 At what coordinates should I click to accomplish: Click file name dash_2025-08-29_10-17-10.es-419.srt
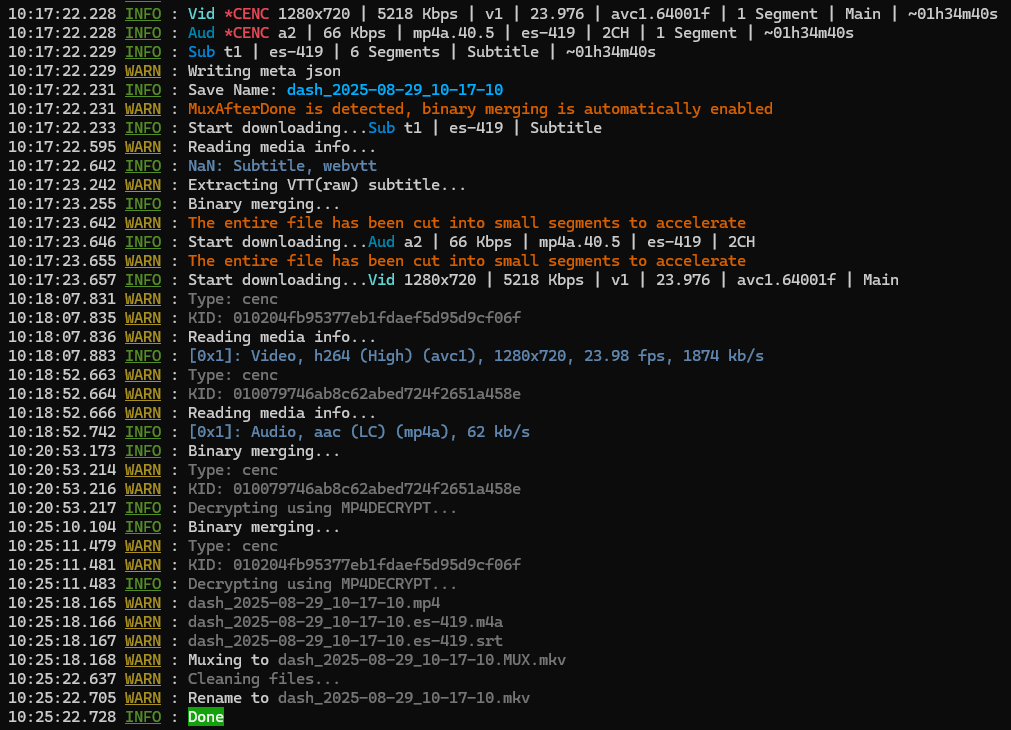click(345, 640)
